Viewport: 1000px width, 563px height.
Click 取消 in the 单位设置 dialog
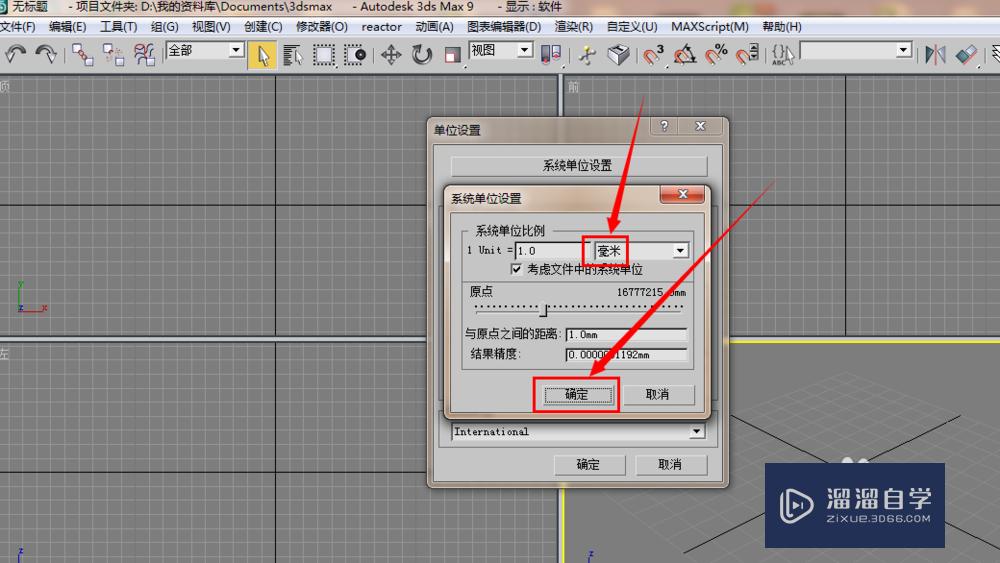click(670, 465)
